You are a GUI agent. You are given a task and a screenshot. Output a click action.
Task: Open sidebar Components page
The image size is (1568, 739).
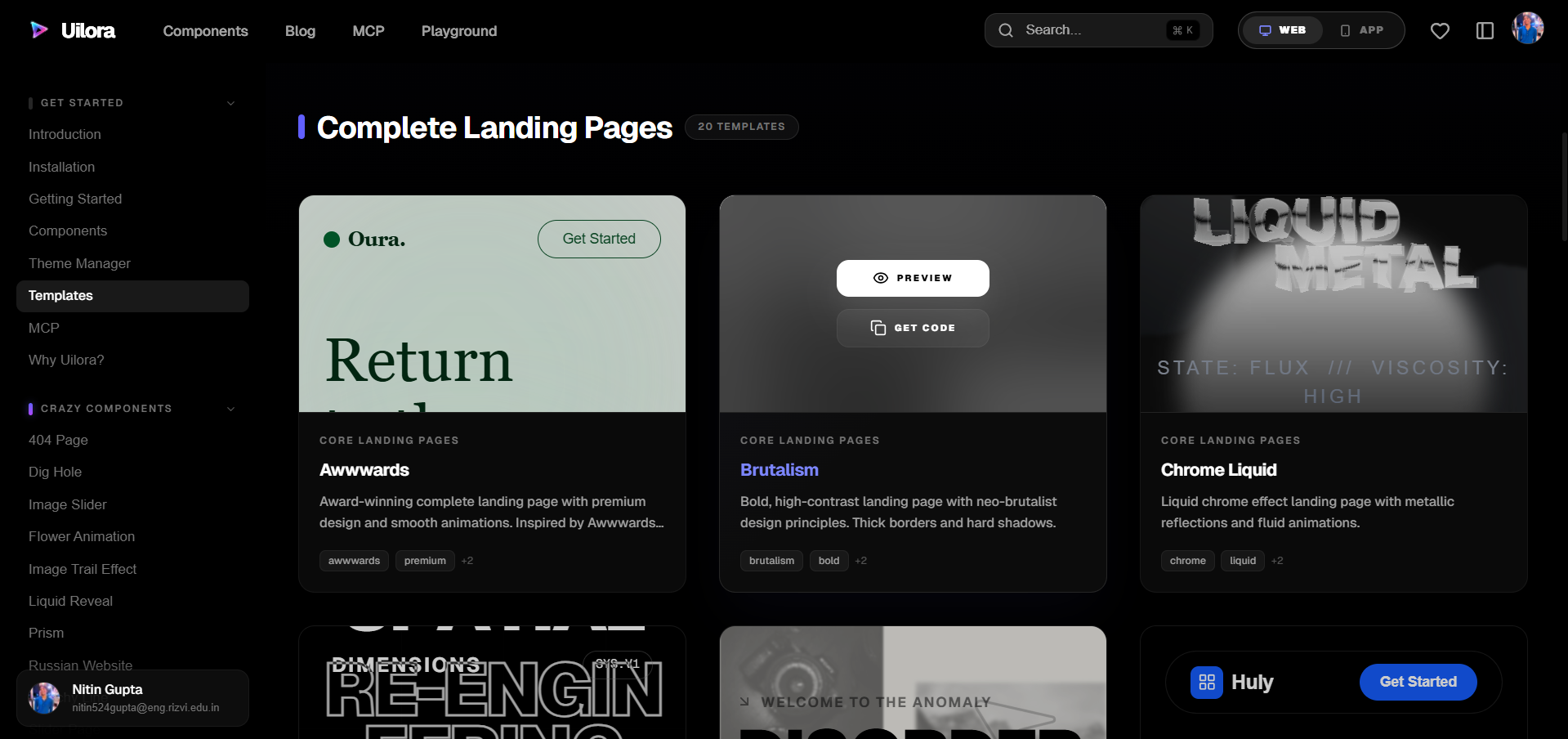click(x=68, y=231)
